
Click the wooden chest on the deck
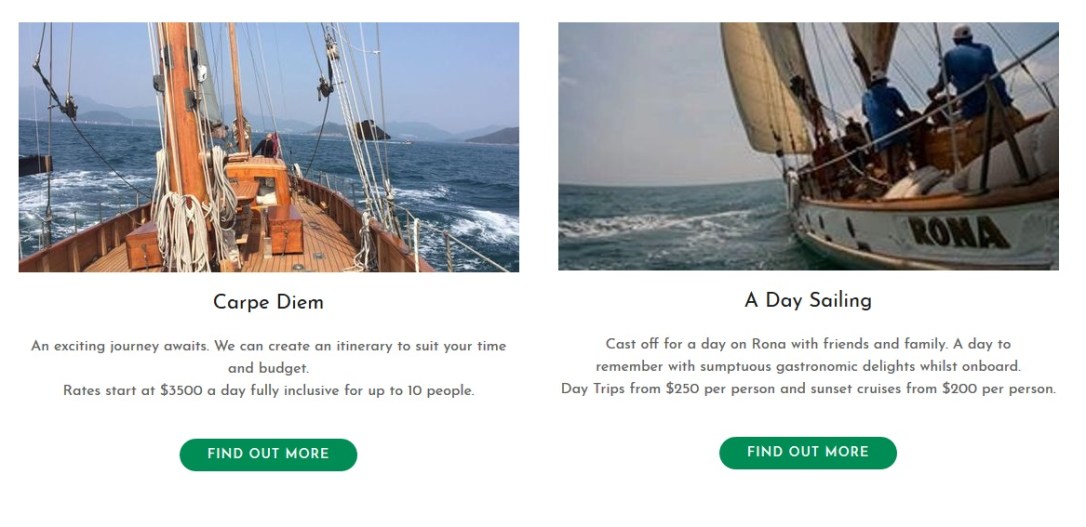point(285,229)
